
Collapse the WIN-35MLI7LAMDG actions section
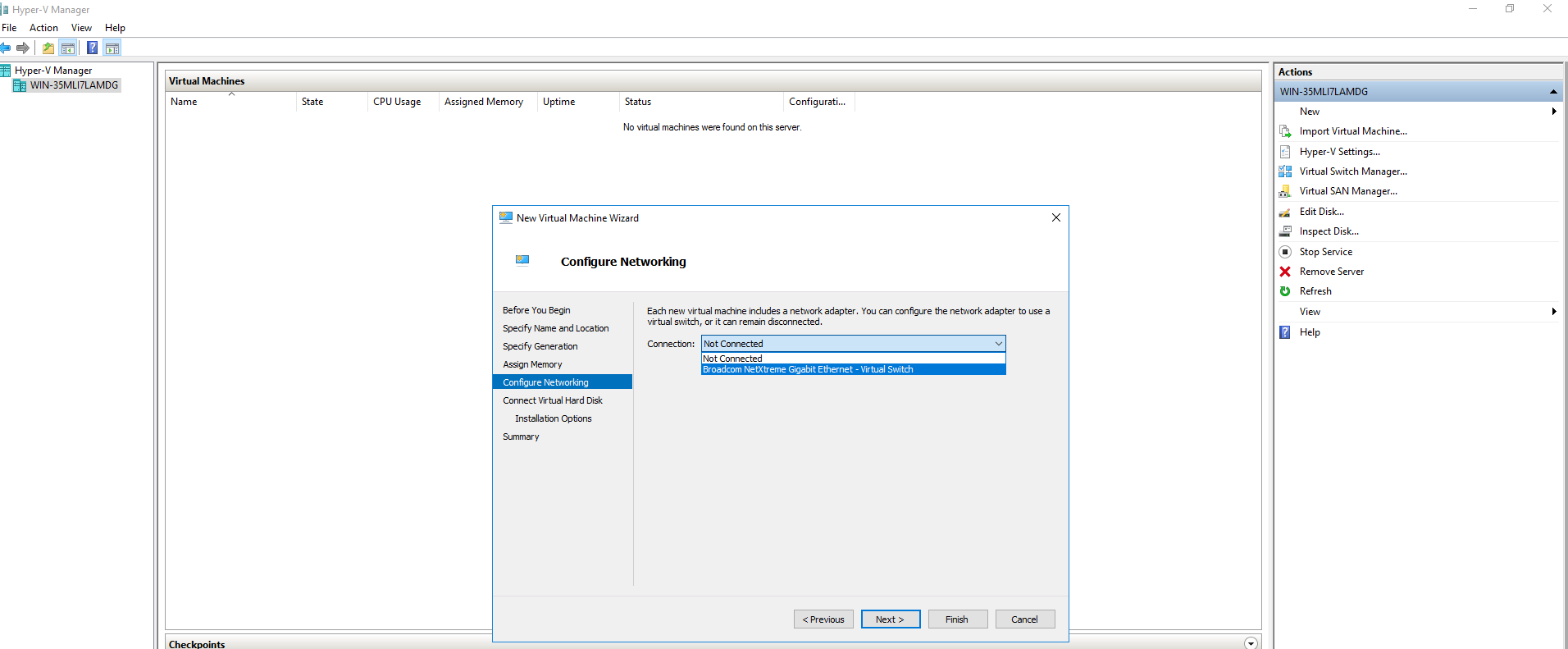pyautogui.click(x=1552, y=92)
